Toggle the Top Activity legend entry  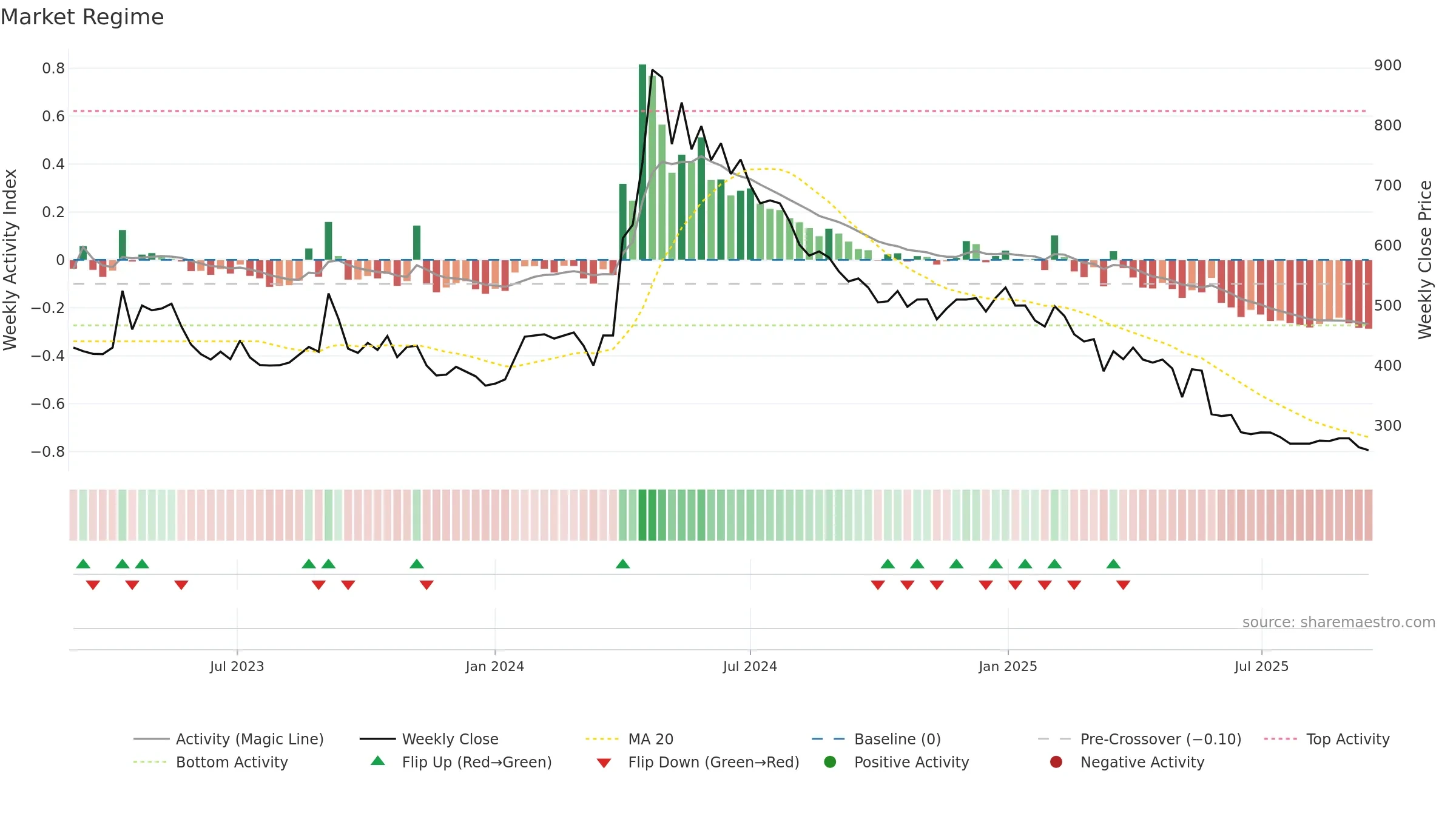(1327, 739)
